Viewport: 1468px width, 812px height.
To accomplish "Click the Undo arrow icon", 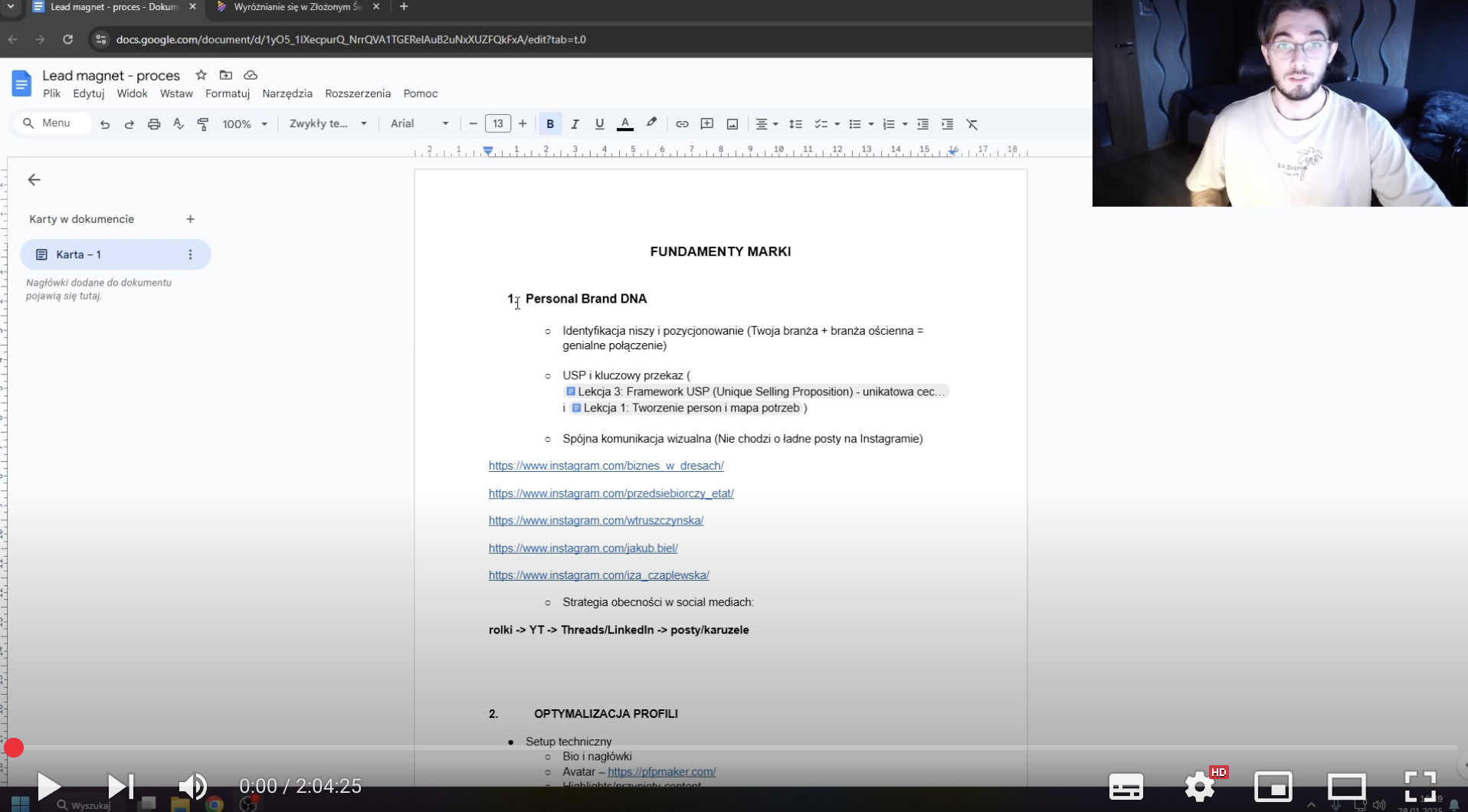I will point(105,124).
